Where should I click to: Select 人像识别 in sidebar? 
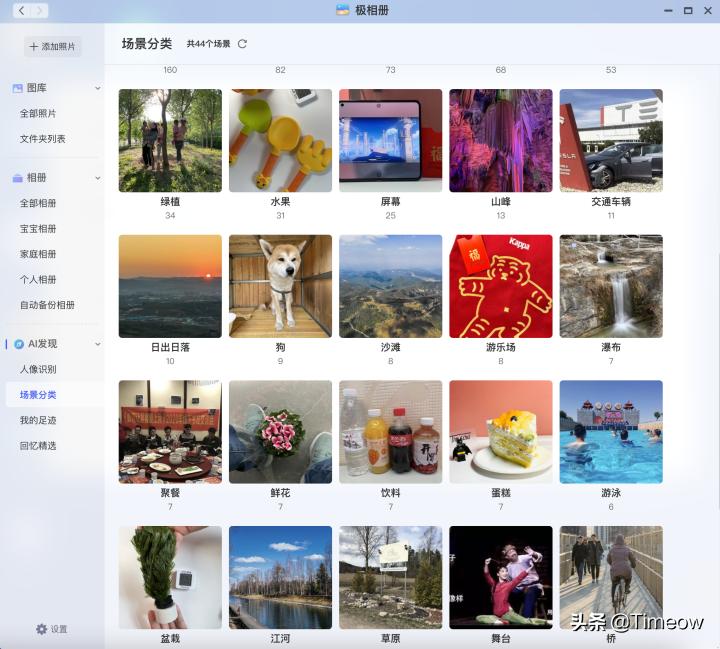pos(38,369)
